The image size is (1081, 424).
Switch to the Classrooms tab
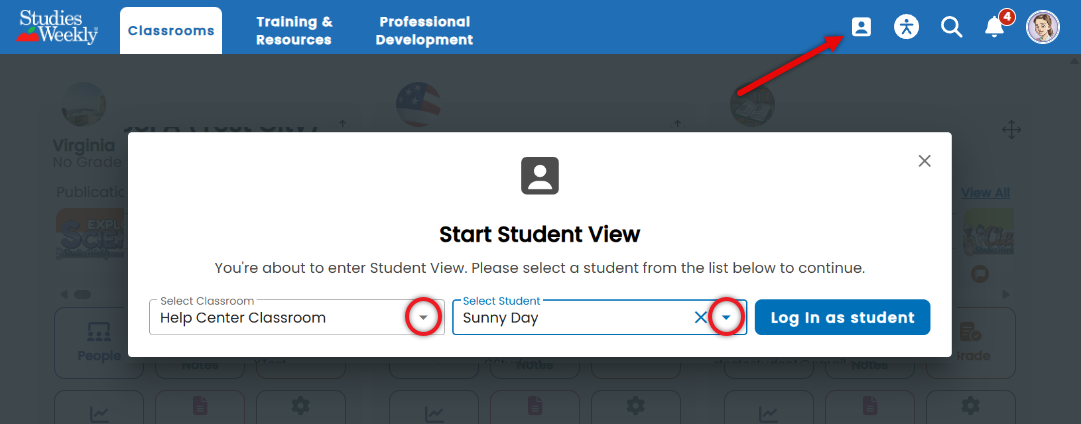(171, 30)
